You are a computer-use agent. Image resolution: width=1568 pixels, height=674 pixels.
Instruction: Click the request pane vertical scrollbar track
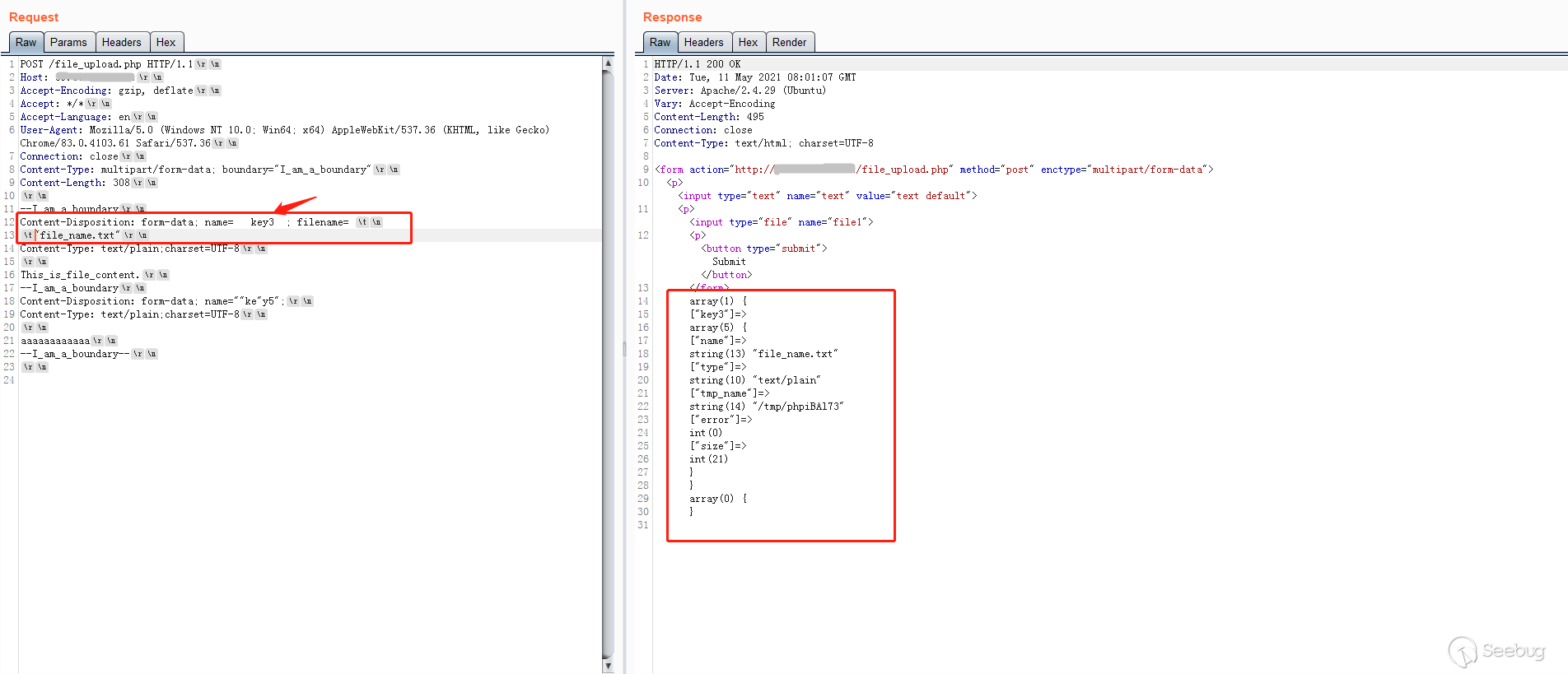(x=608, y=411)
